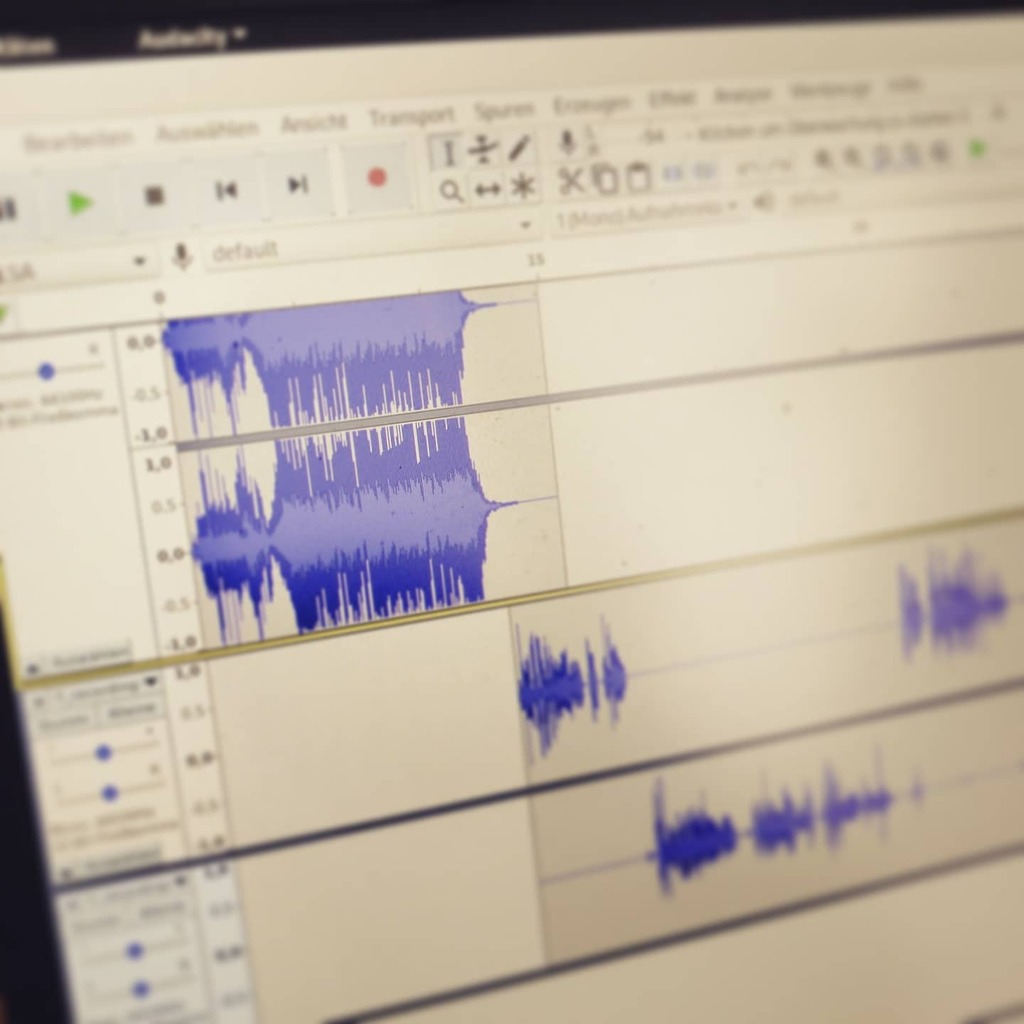Screen dimensions: 1024x1024
Task: Click the speaker icon in the device toolbar
Action: (763, 202)
